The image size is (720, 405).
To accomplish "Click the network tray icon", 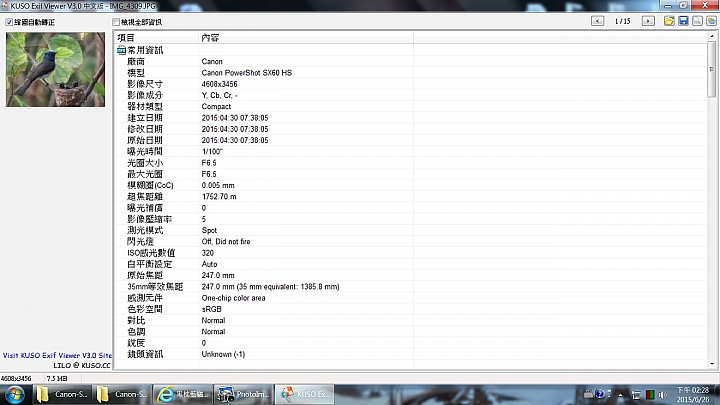I will pyautogui.click(x=636, y=395).
